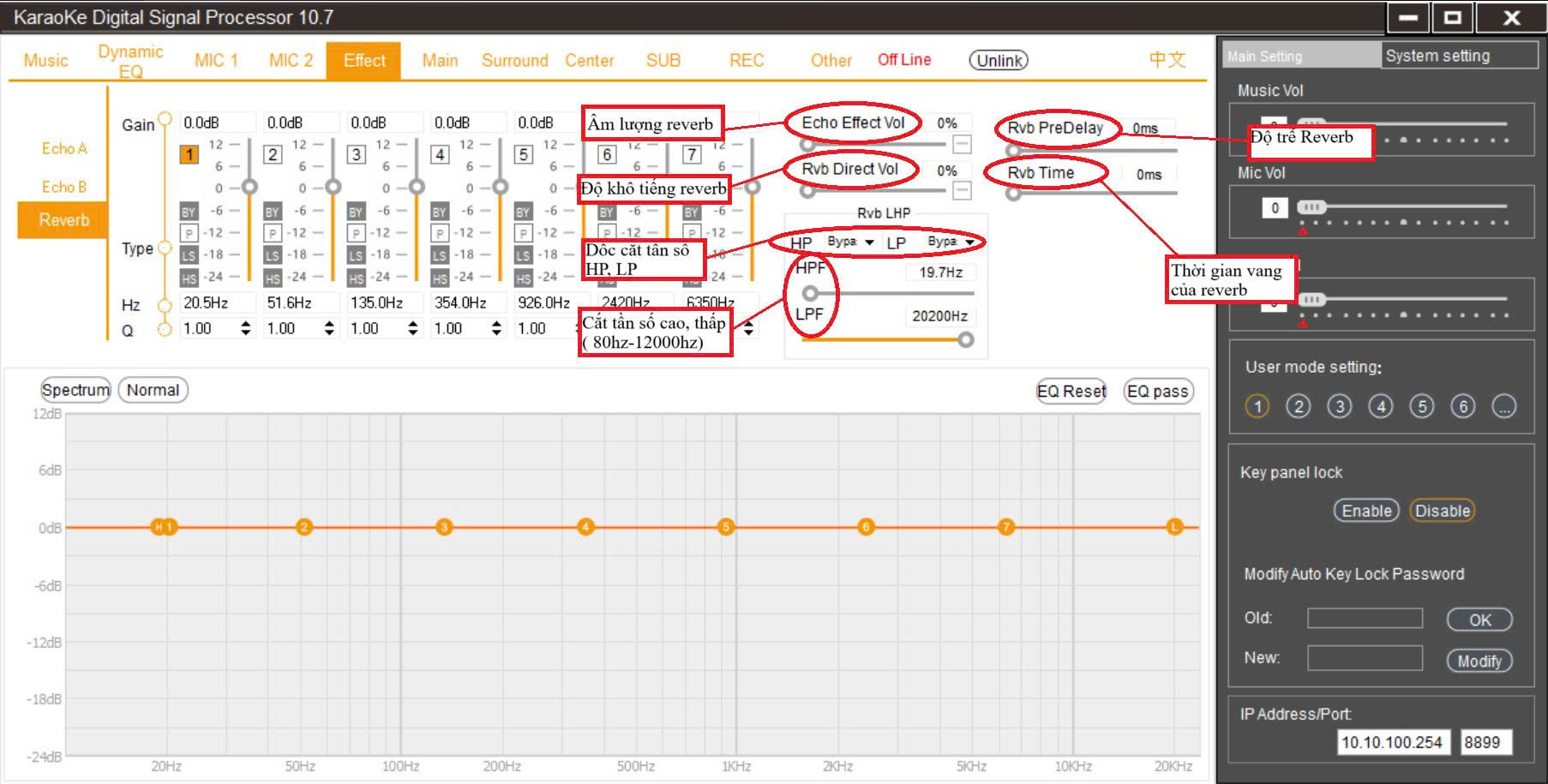The image size is (1548, 784).
Task: Set band 1 type to BY bypass
Action: click(x=189, y=212)
